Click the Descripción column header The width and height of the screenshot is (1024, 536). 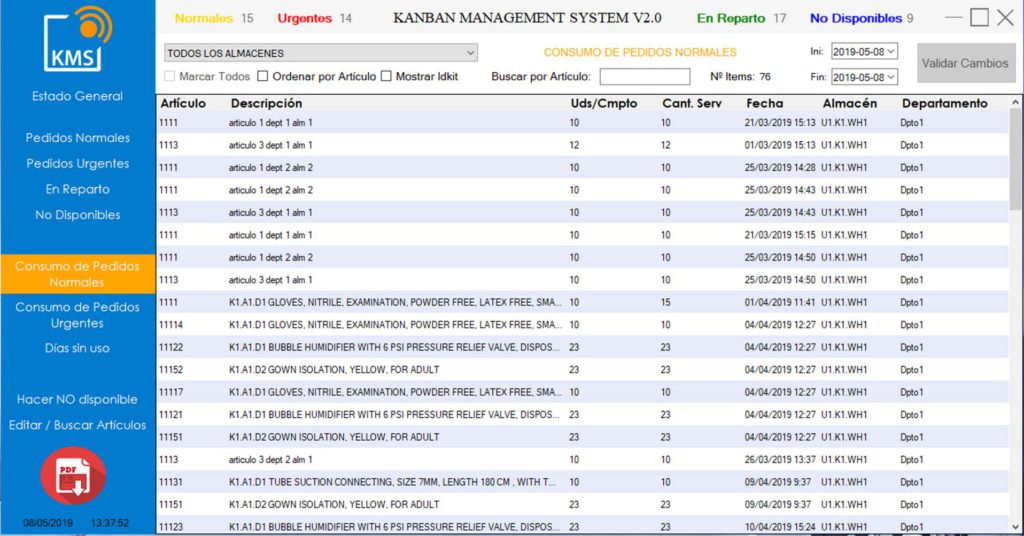pyautogui.click(x=266, y=103)
